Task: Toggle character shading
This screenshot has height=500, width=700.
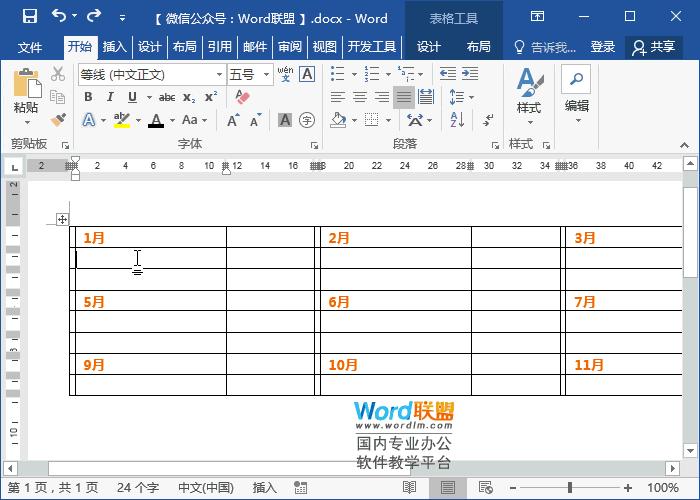Action: 285,120
